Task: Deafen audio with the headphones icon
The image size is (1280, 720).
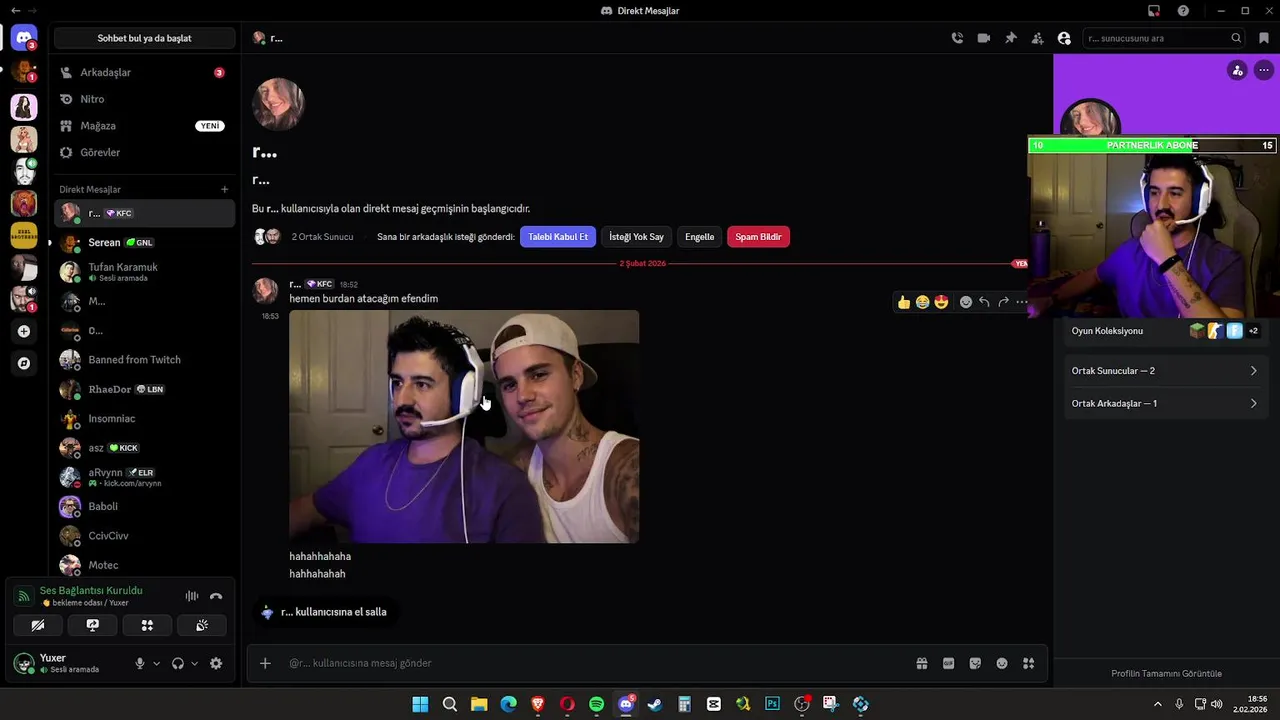Action: (x=178, y=663)
